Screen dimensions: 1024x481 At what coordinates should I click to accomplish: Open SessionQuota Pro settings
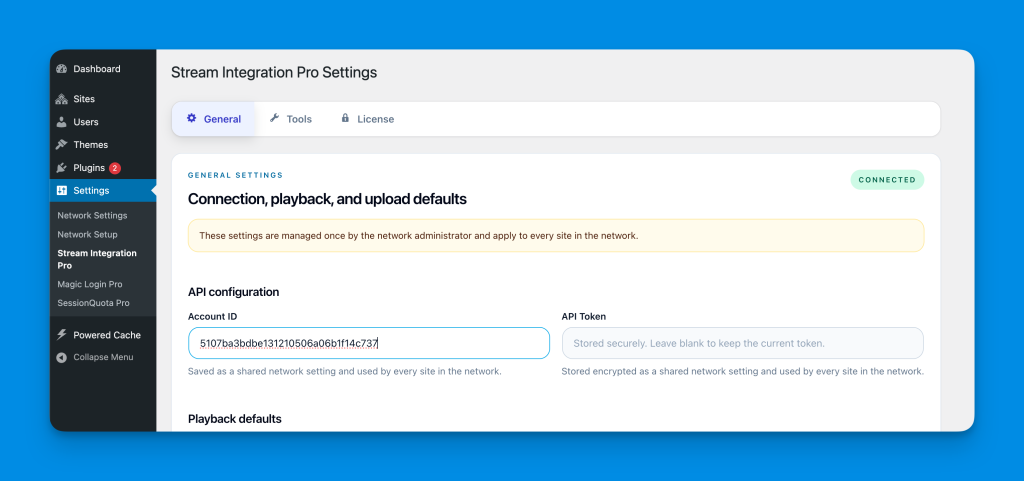(93, 303)
